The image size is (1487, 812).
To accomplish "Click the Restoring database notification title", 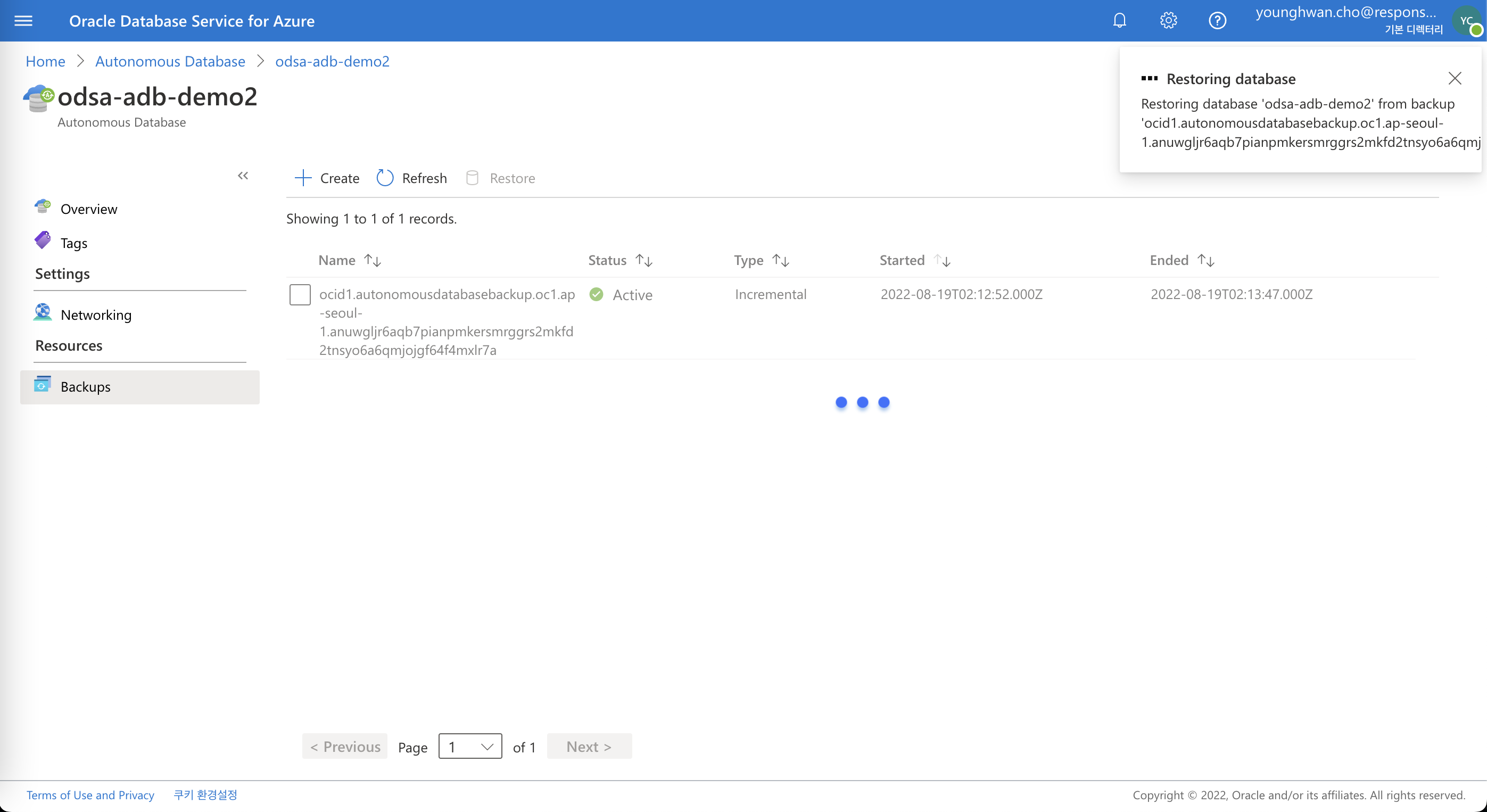I will click(1232, 79).
